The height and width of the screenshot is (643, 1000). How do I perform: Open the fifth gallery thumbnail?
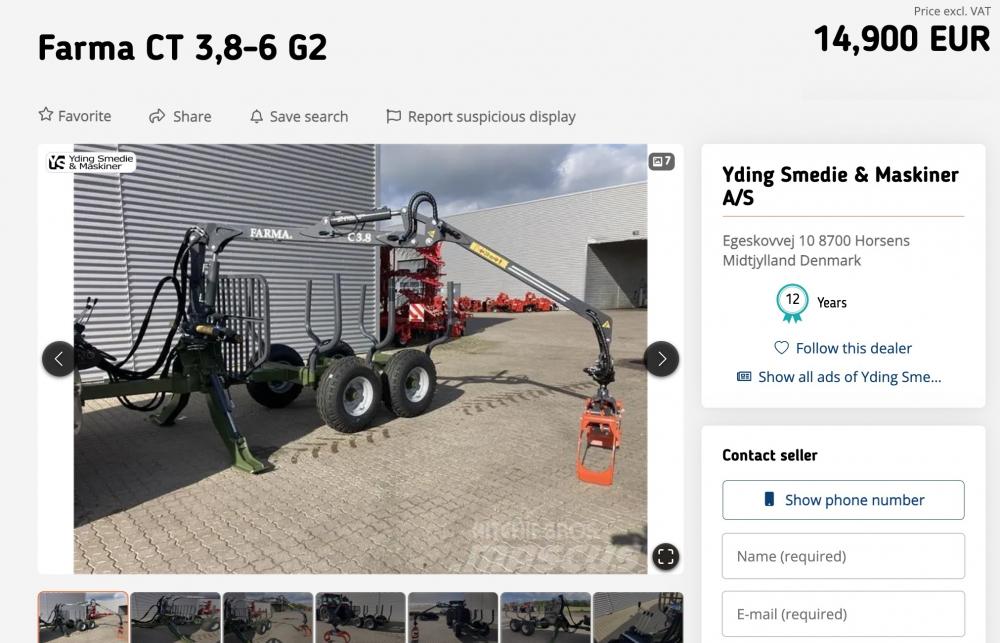(453, 617)
